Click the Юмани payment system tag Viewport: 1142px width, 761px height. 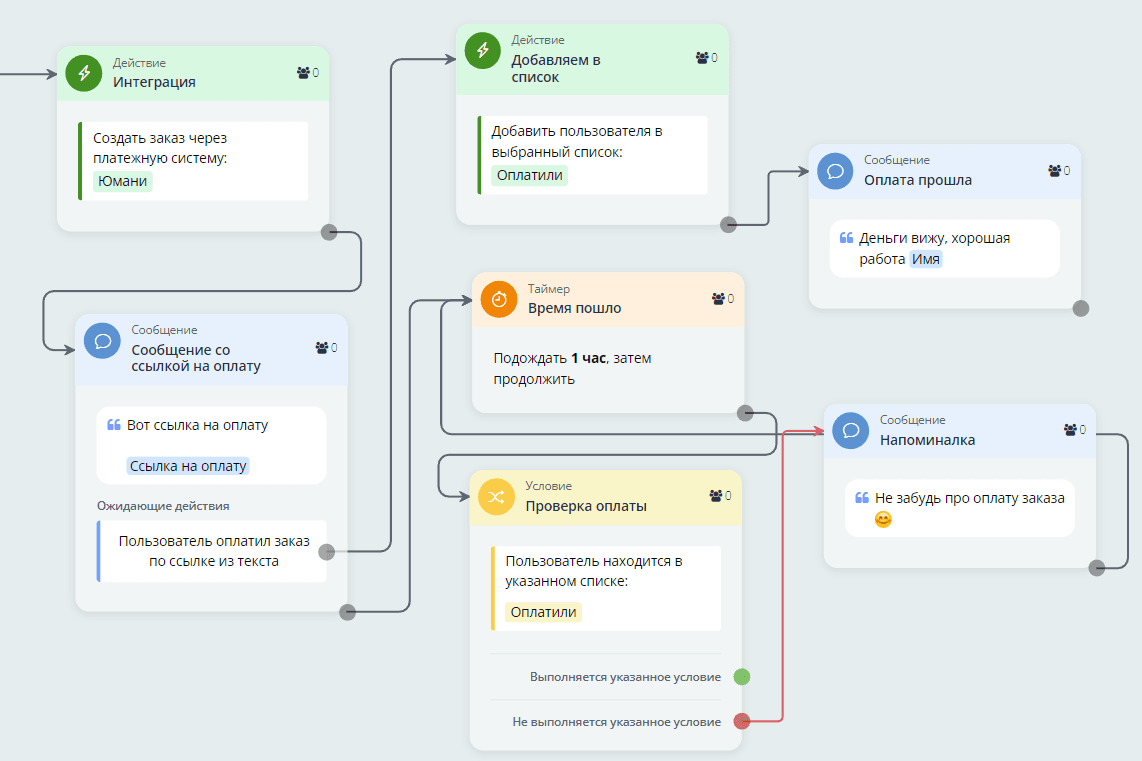coord(123,181)
